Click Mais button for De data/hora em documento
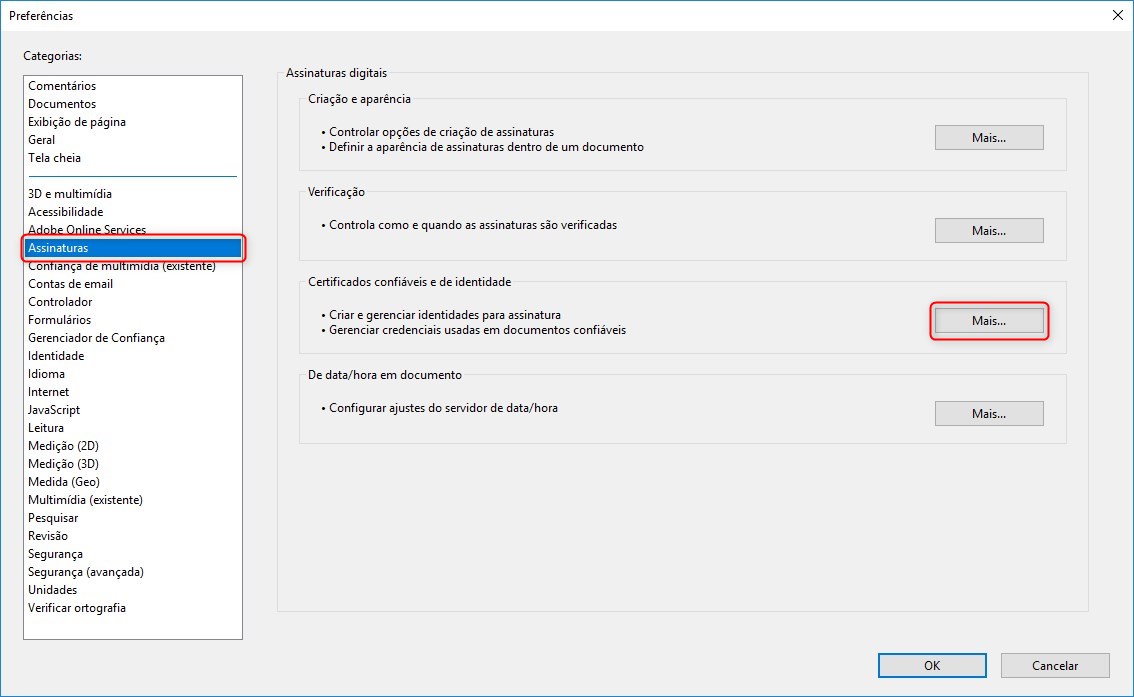The width and height of the screenshot is (1134, 697). click(x=988, y=413)
